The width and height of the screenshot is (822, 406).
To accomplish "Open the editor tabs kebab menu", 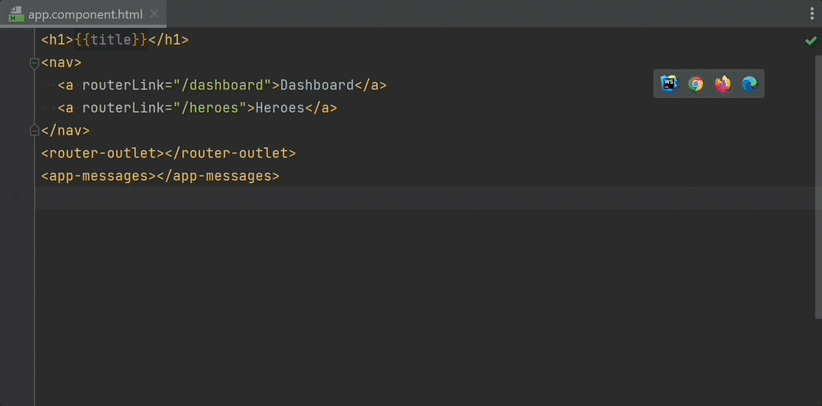I will 812,14.
